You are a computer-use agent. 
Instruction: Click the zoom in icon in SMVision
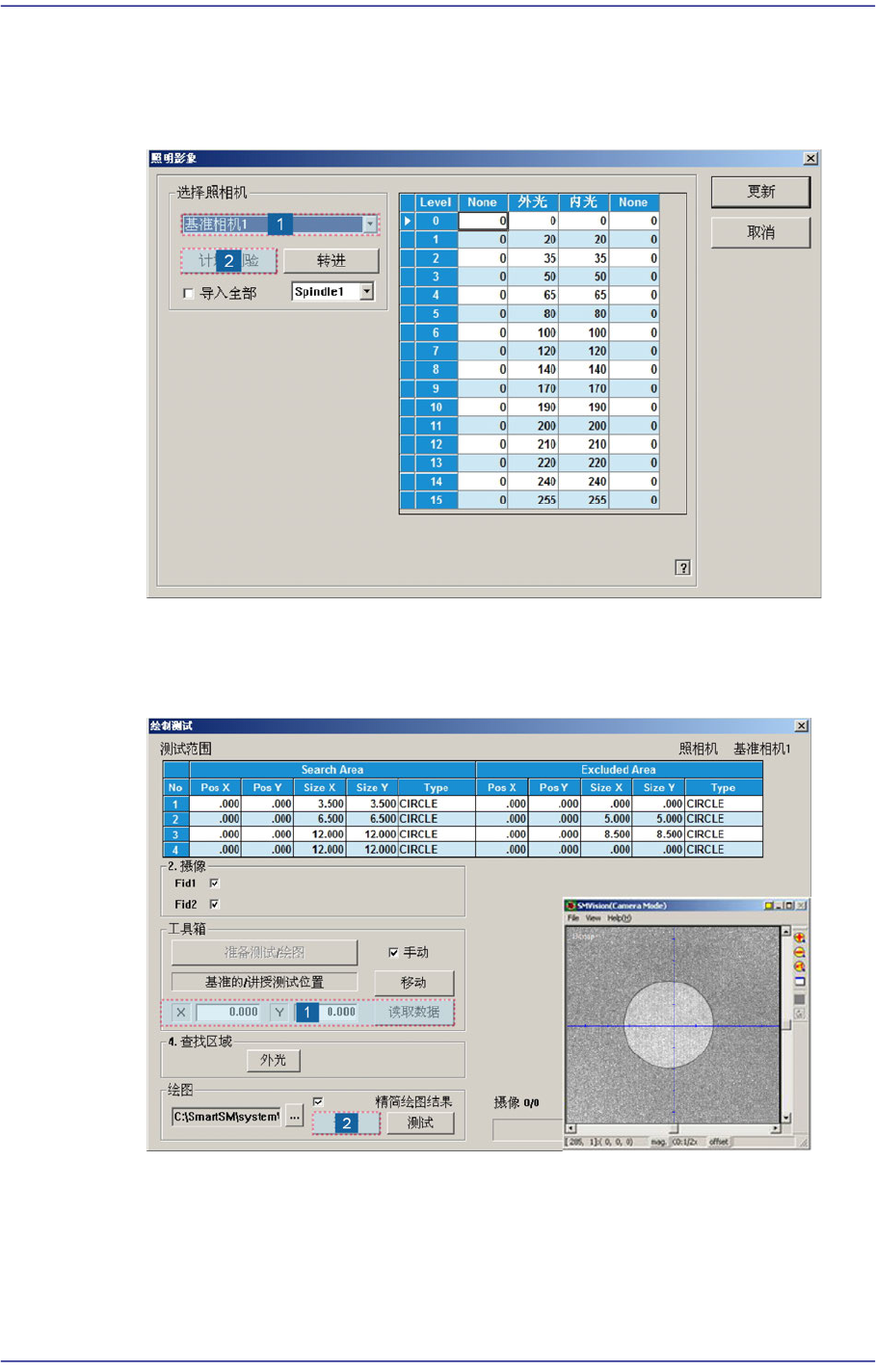tap(799, 937)
